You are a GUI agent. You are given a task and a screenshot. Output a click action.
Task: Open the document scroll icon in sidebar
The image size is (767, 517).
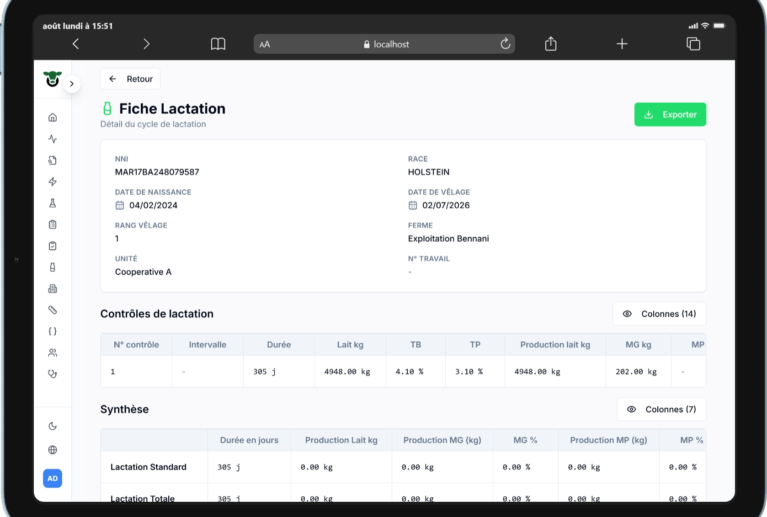click(x=53, y=160)
